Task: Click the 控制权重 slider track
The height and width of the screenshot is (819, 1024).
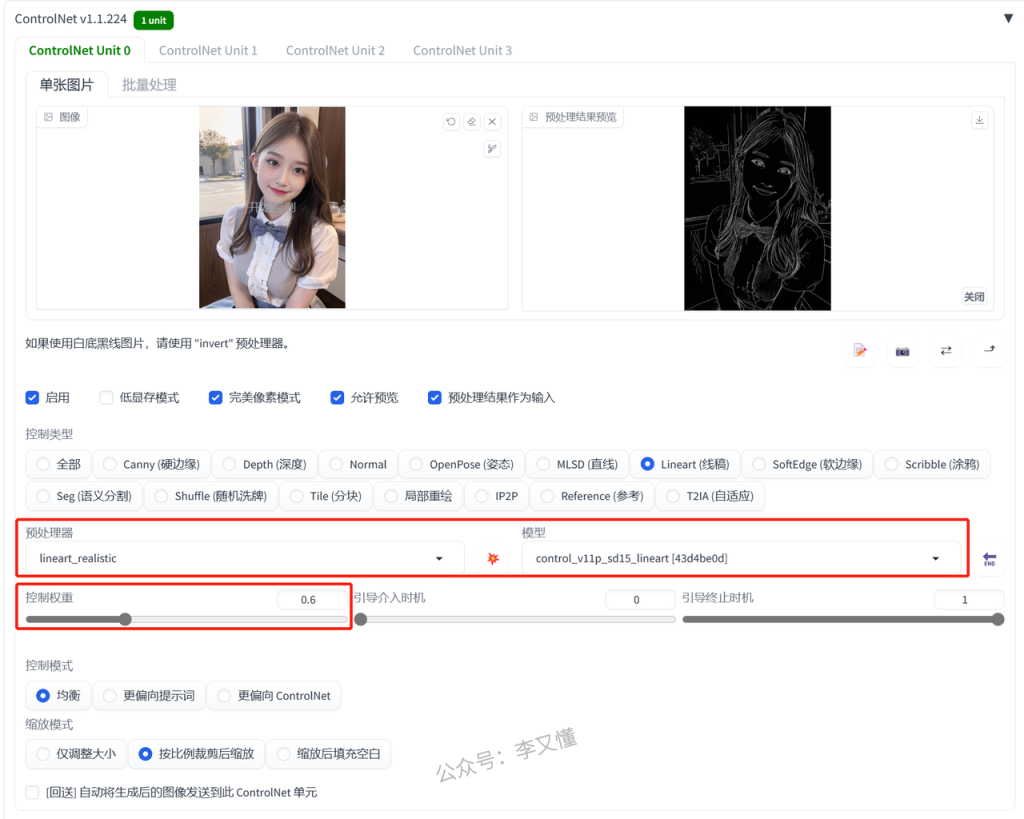Action: click(186, 619)
